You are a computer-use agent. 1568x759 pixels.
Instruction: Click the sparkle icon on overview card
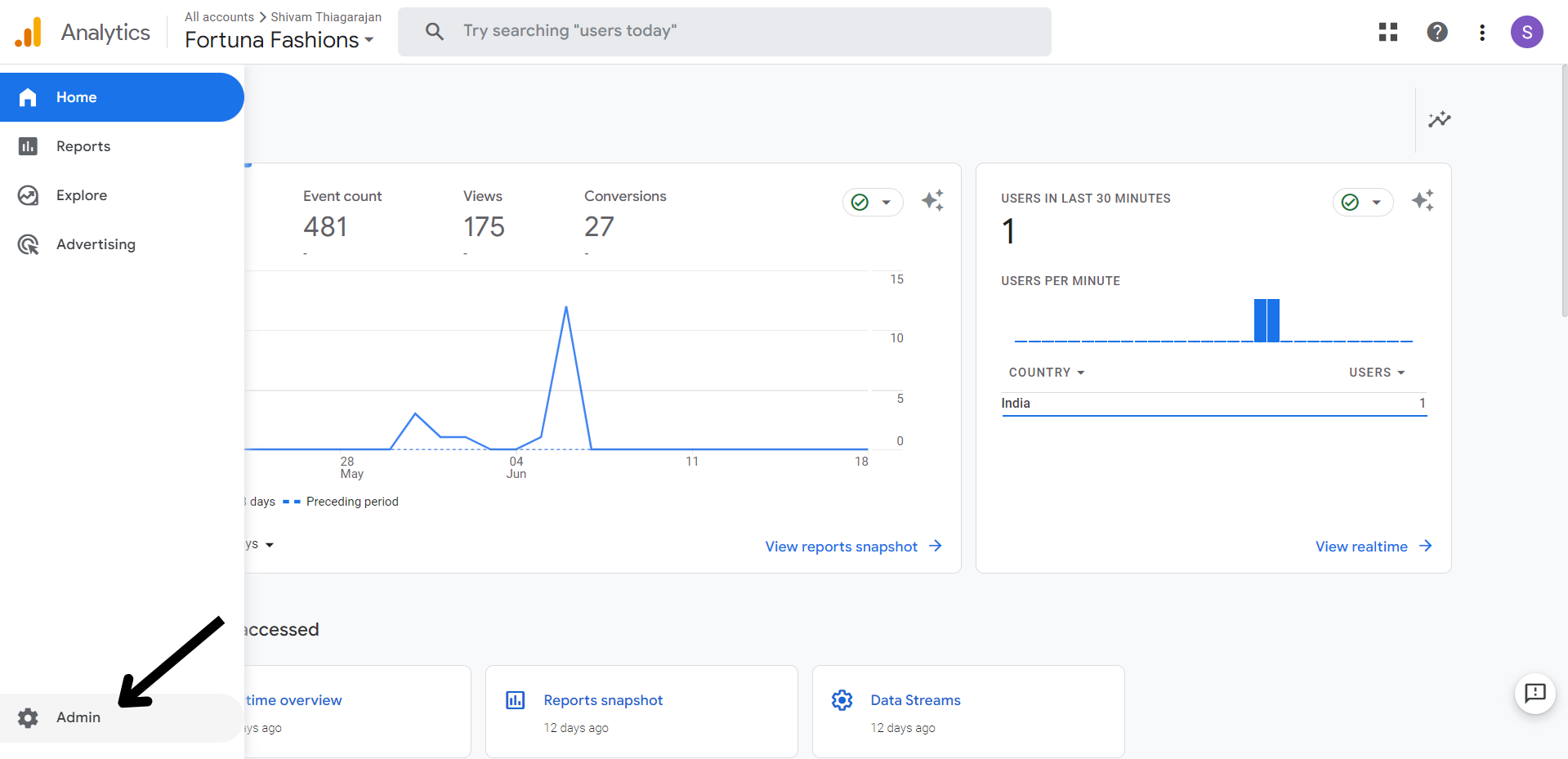coord(932,201)
